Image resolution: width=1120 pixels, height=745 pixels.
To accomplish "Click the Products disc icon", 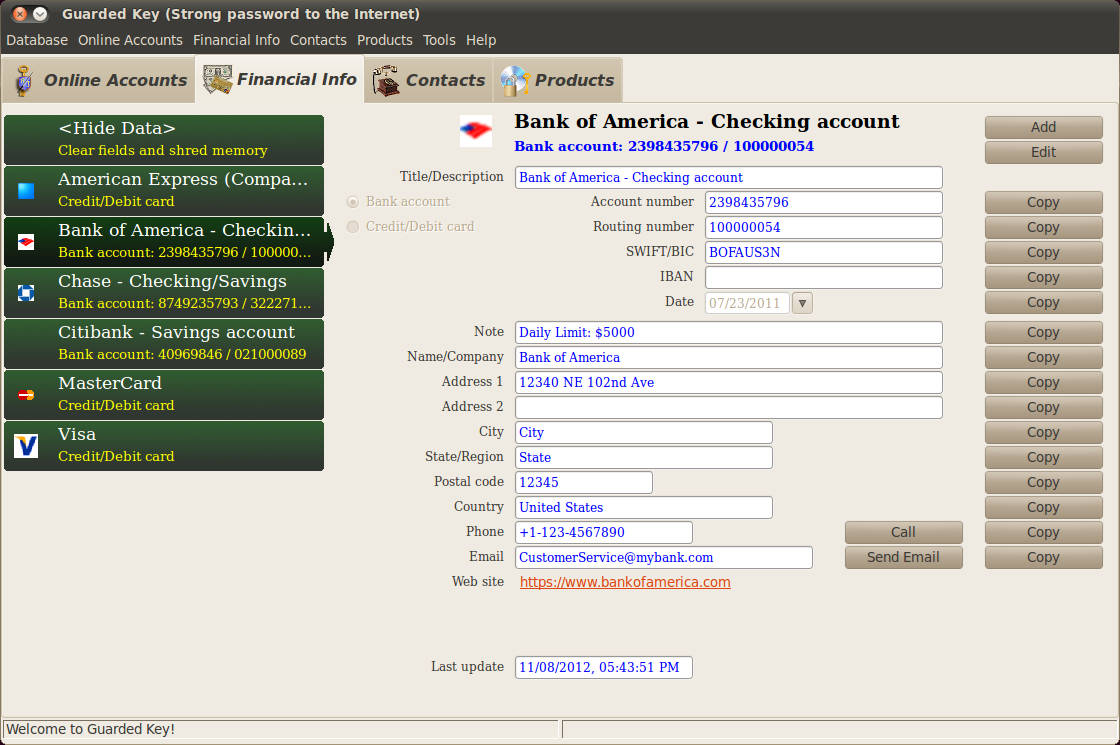I will coord(514,80).
